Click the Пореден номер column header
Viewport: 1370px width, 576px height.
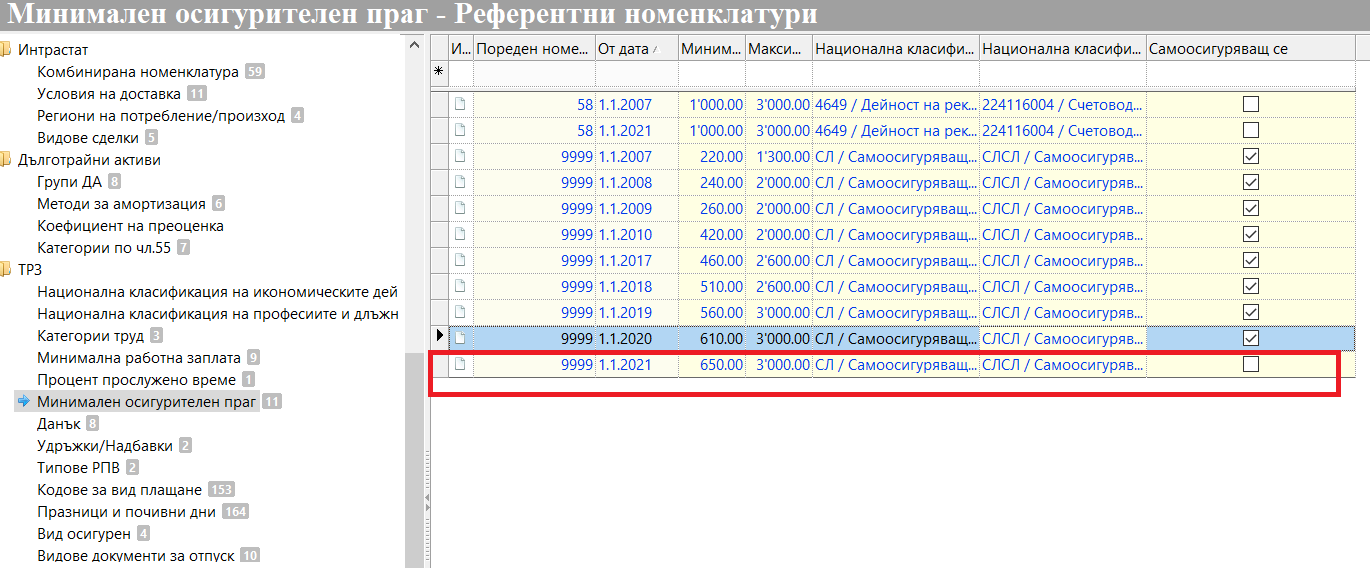pos(533,48)
